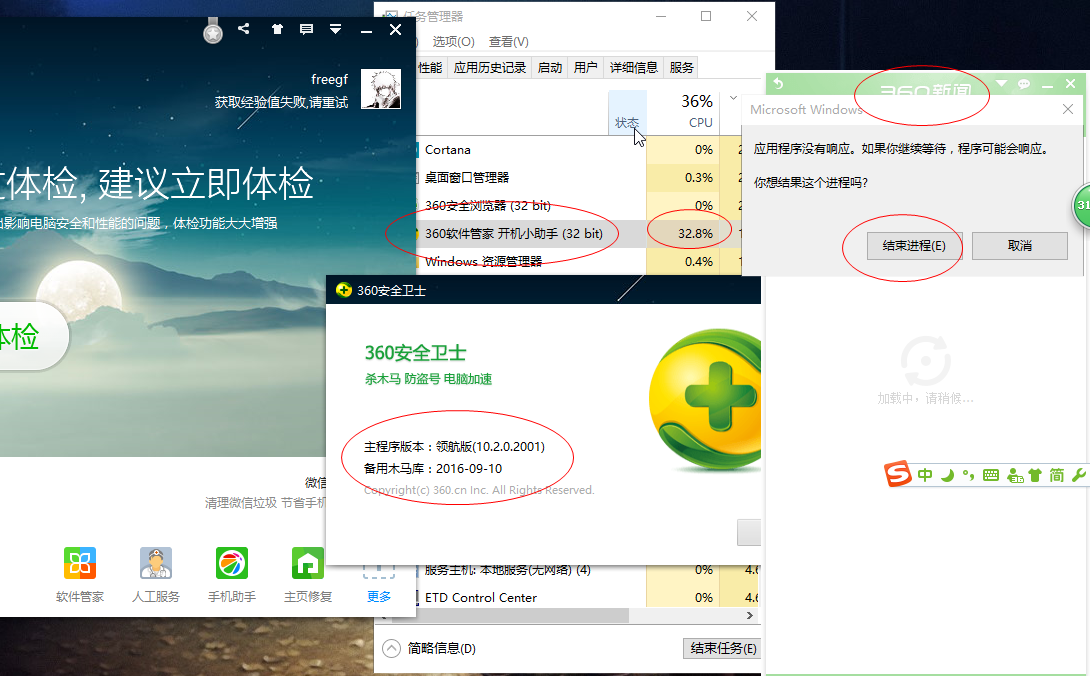The width and height of the screenshot is (1090, 676).
Task: Open the feedback message icon in 360 titlebar
Action: point(306,29)
